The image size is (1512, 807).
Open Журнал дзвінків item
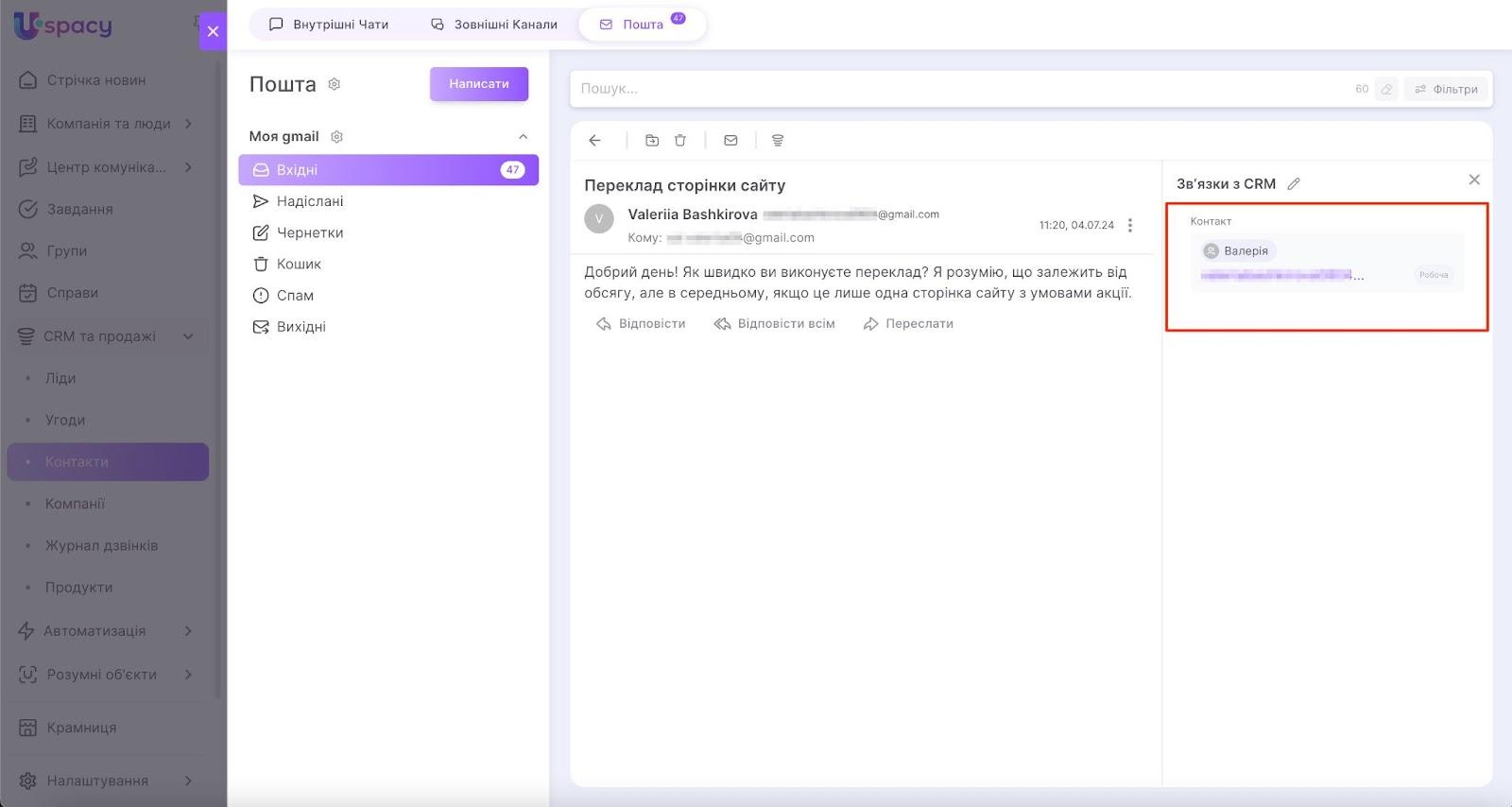tap(101, 545)
